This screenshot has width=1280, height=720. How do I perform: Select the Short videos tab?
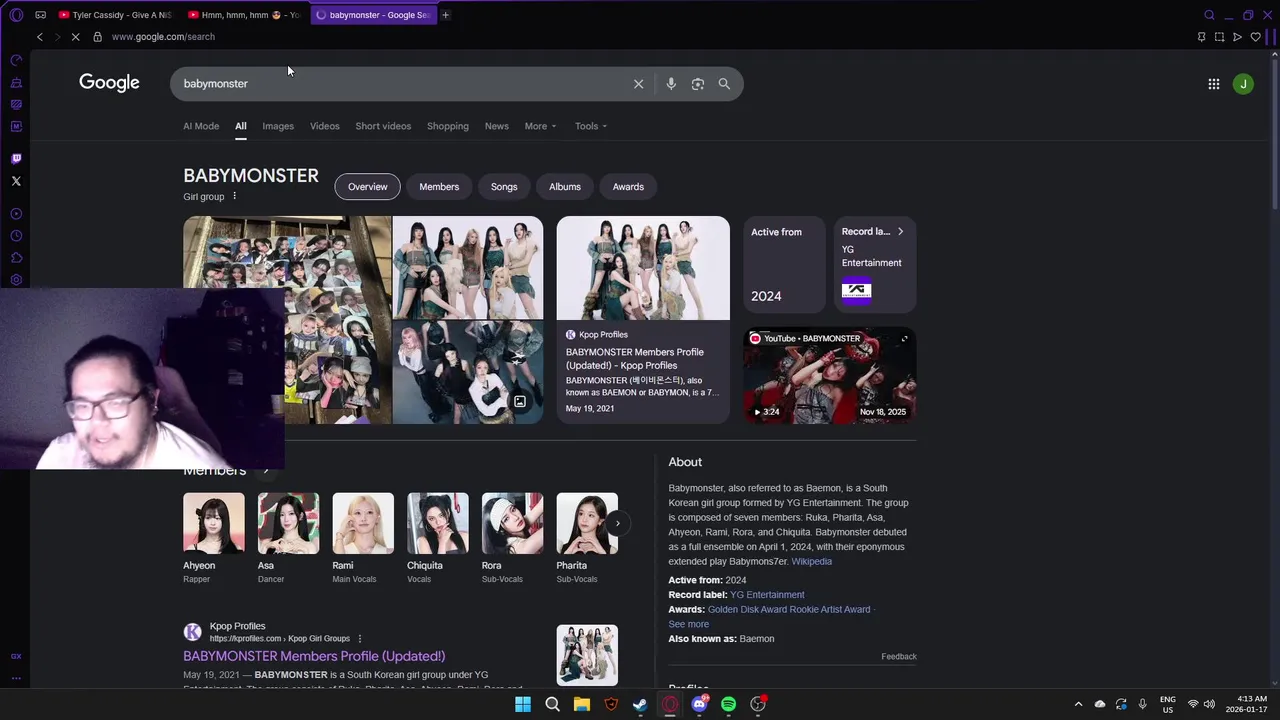(383, 126)
